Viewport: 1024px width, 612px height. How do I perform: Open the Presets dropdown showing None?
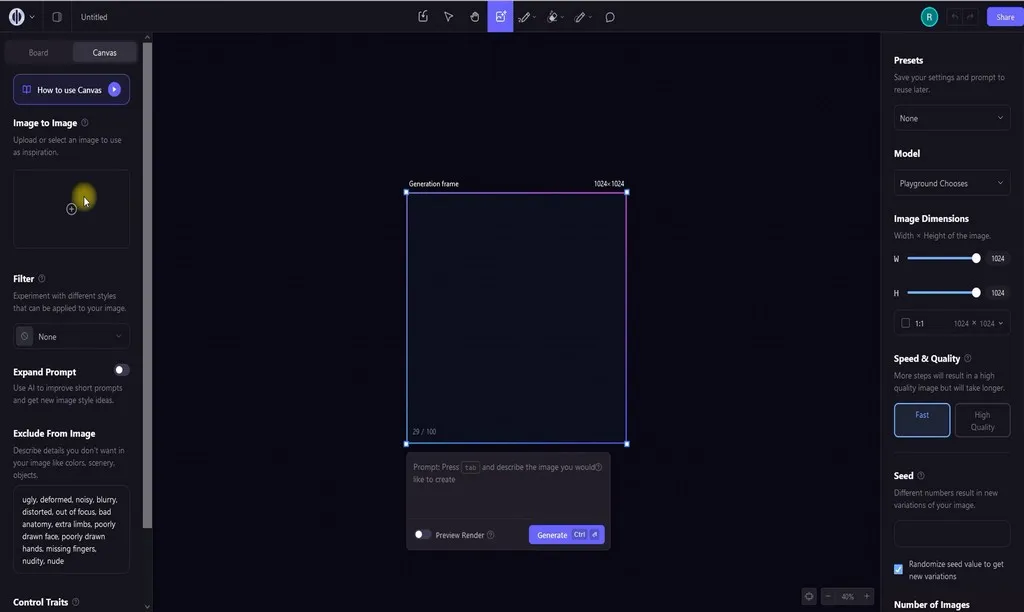(951, 117)
